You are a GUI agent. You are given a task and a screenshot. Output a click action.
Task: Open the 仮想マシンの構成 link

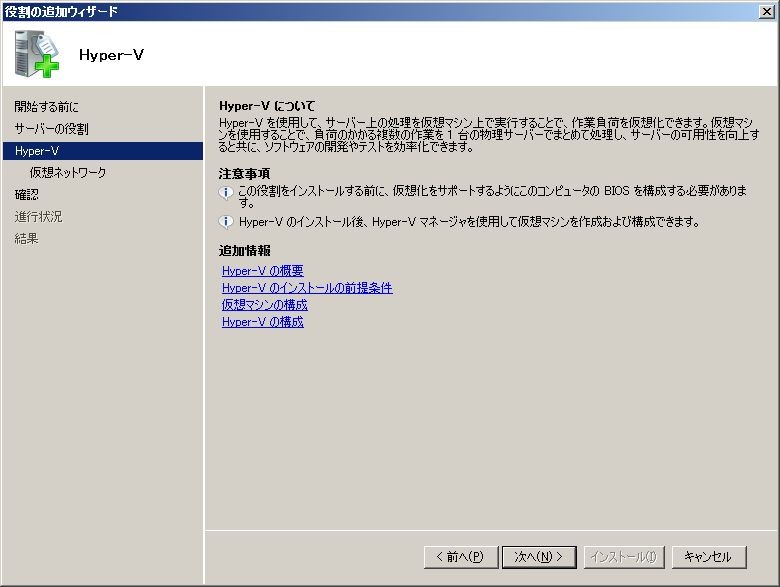(x=265, y=305)
